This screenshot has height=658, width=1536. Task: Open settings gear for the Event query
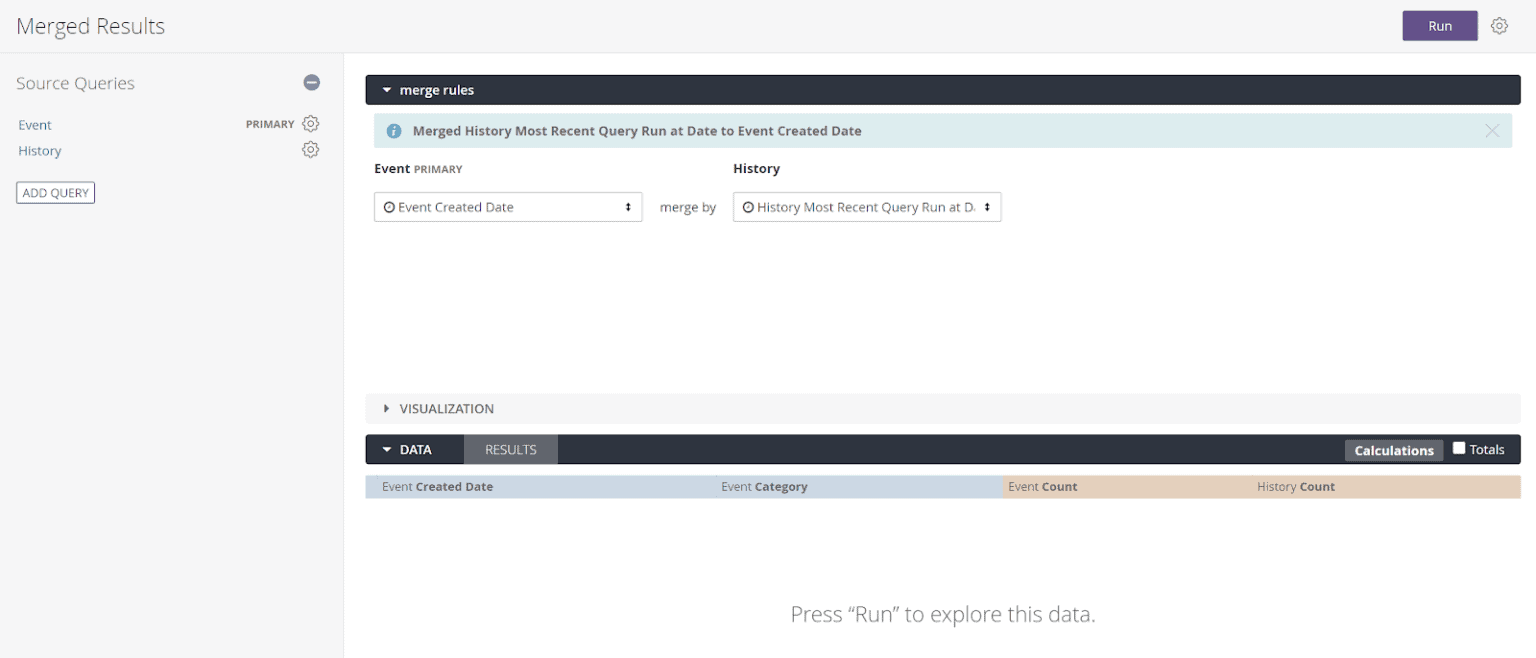click(310, 123)
